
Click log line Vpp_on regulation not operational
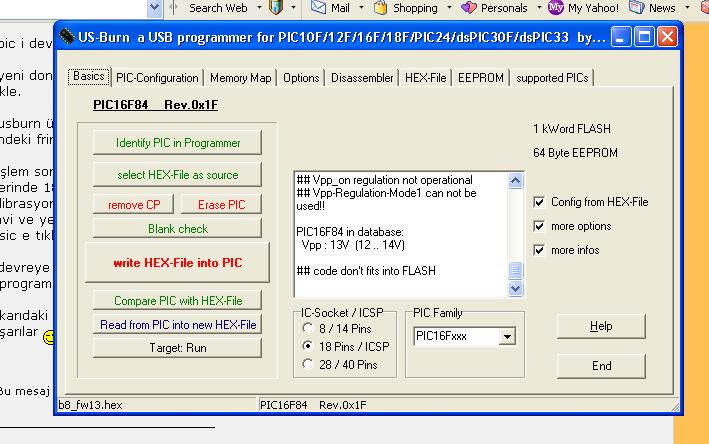384,180
